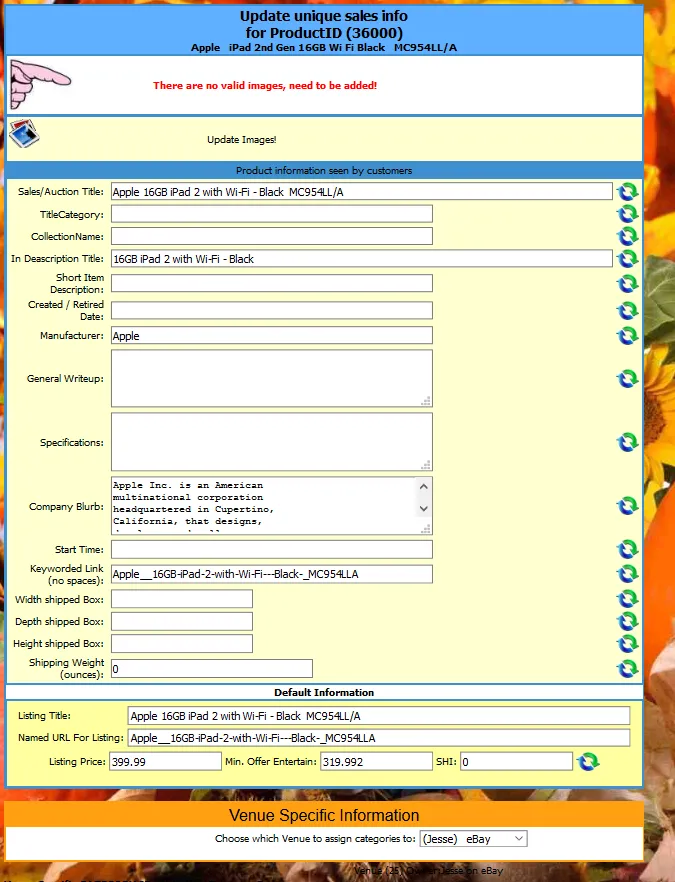The height and width of the screenshot is (882, 675).
Task: Click the Start Time input field
Action: (x=272, y=549)
